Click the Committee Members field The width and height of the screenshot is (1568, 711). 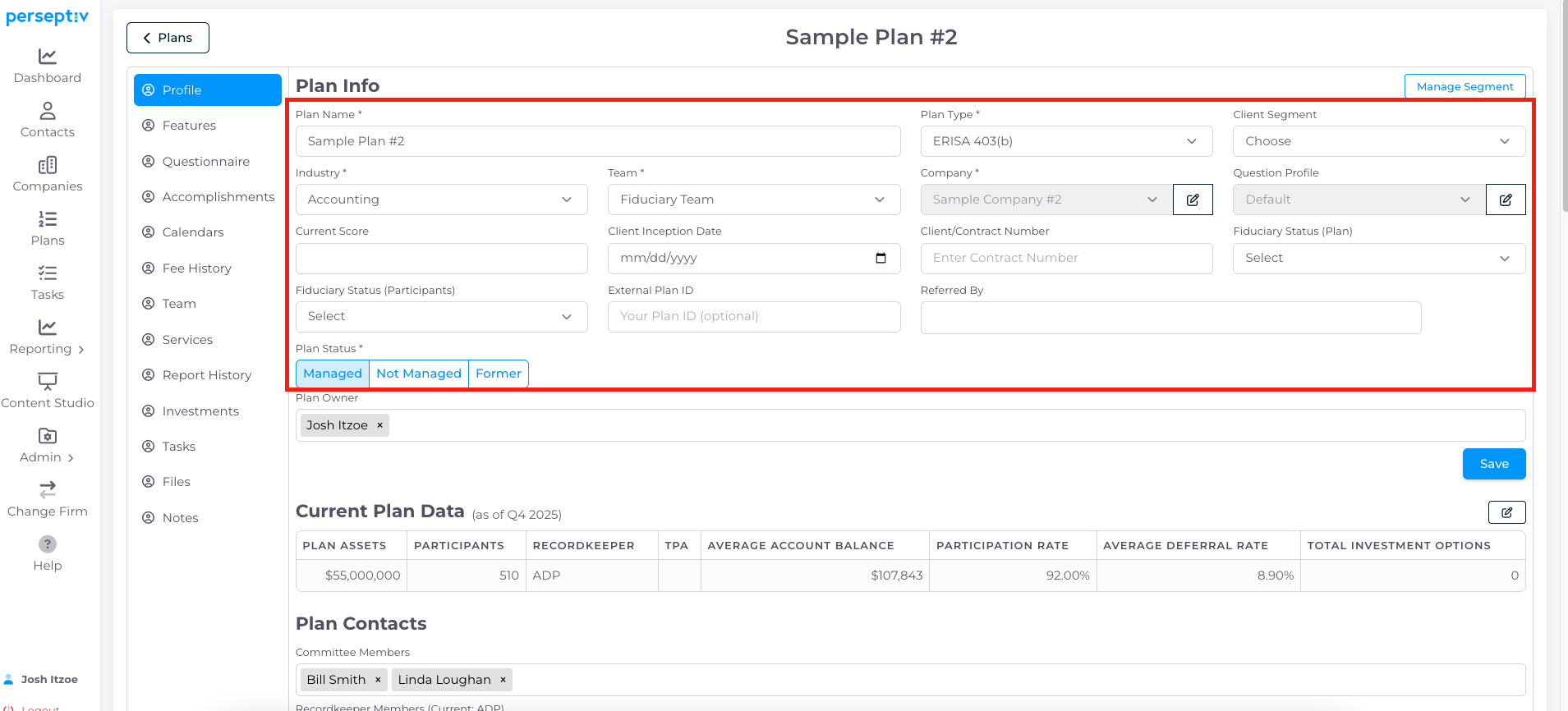910,680
